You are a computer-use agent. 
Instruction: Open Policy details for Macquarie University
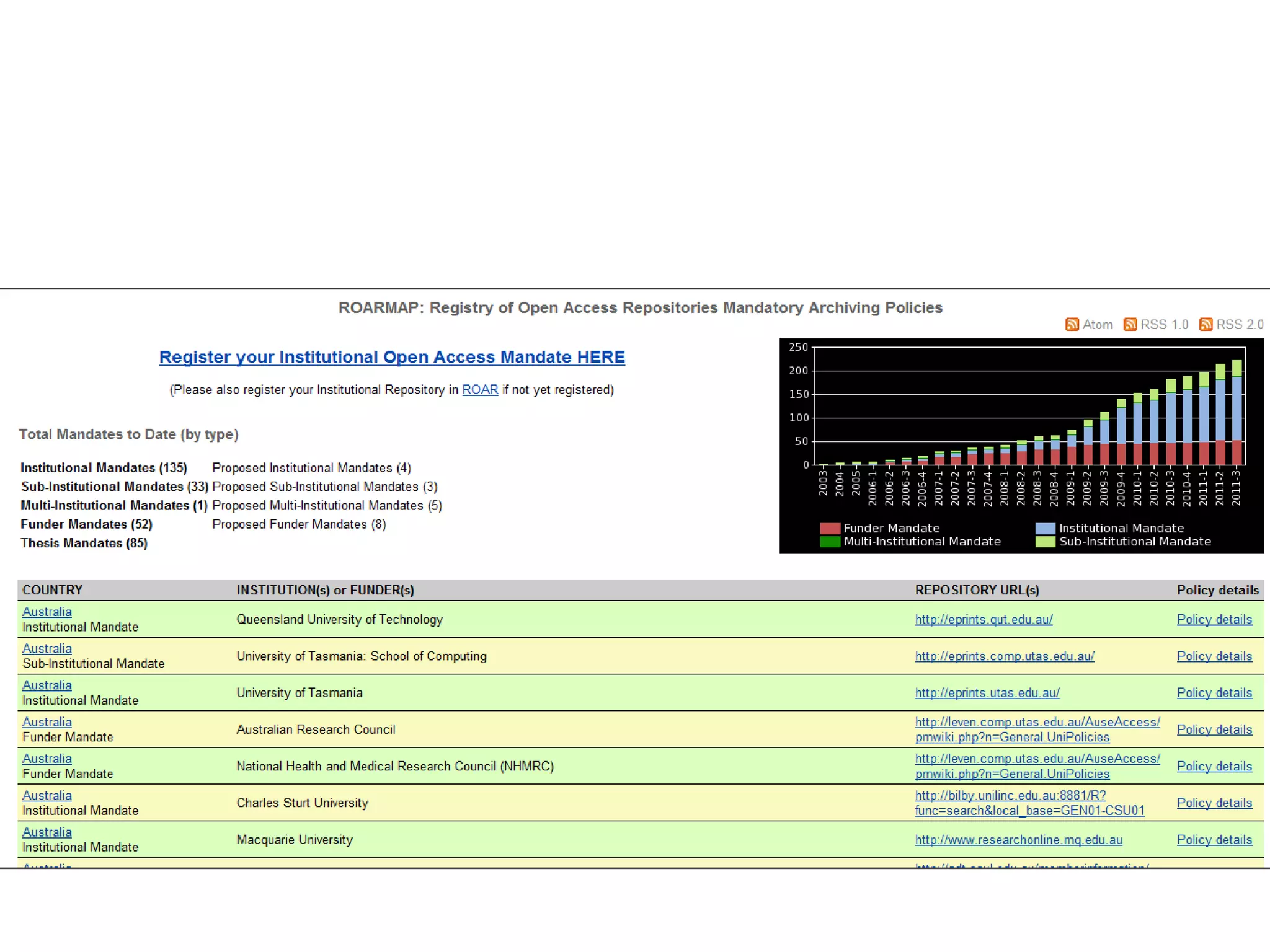(1214, 840)
